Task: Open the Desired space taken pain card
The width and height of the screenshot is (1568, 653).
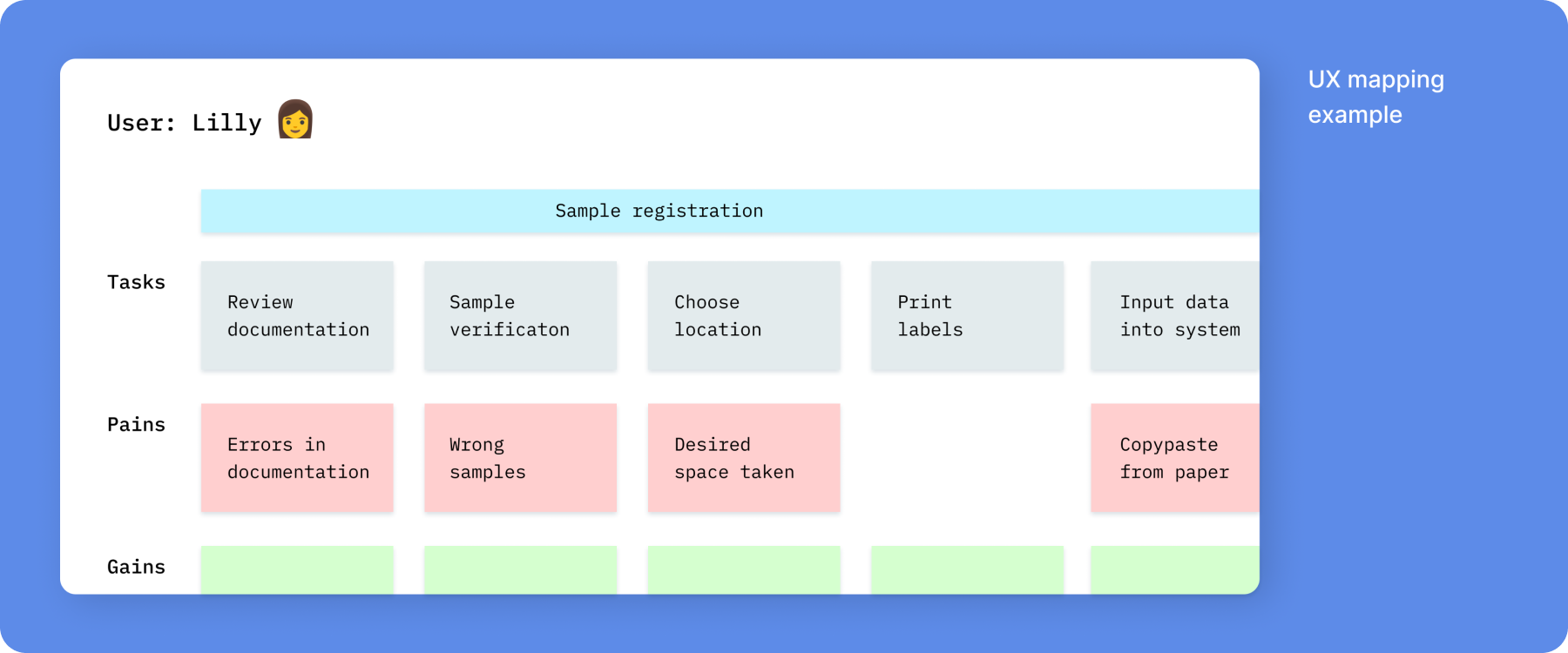Action: [x=744, y=458]
